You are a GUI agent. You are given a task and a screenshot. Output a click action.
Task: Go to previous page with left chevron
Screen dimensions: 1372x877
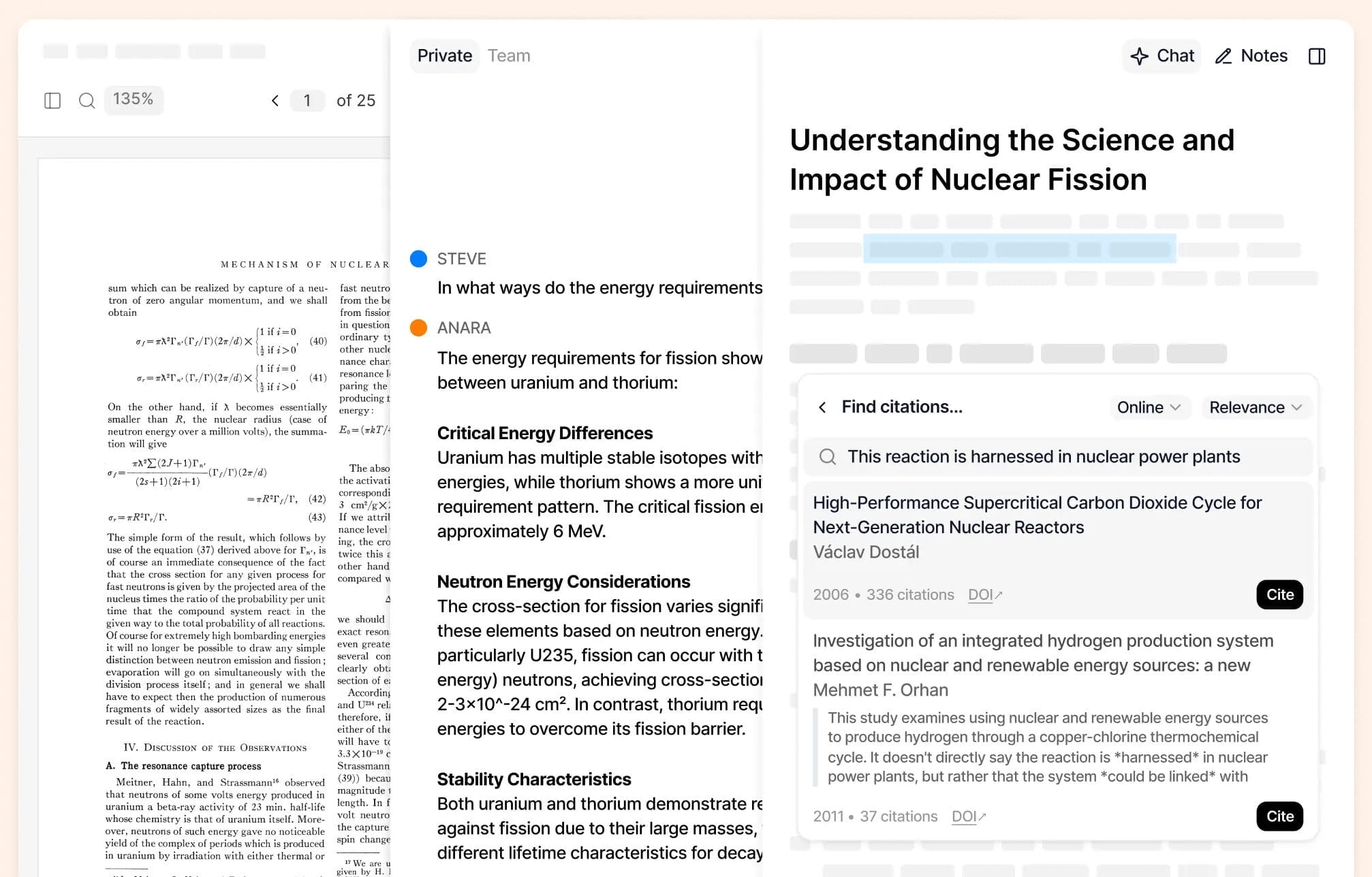pyautogui.click(x=275, y=100)
